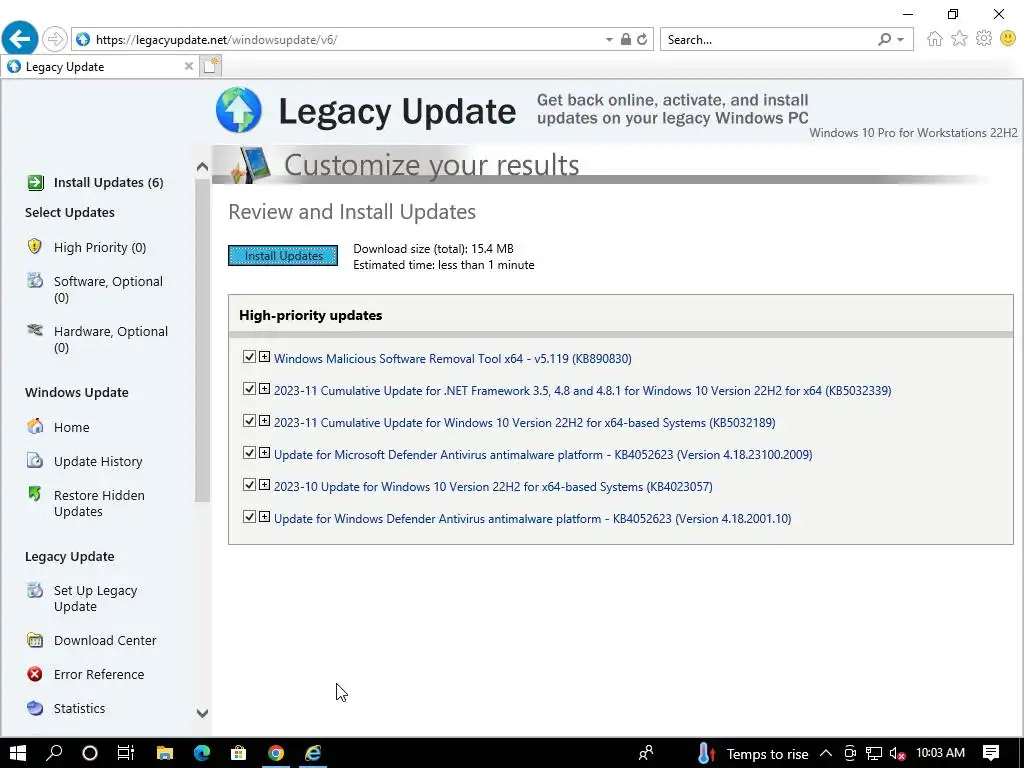Click the sidebar scrollbar thumb
Viewport: 1024px width, 768px height.
[x=202, y=340]
